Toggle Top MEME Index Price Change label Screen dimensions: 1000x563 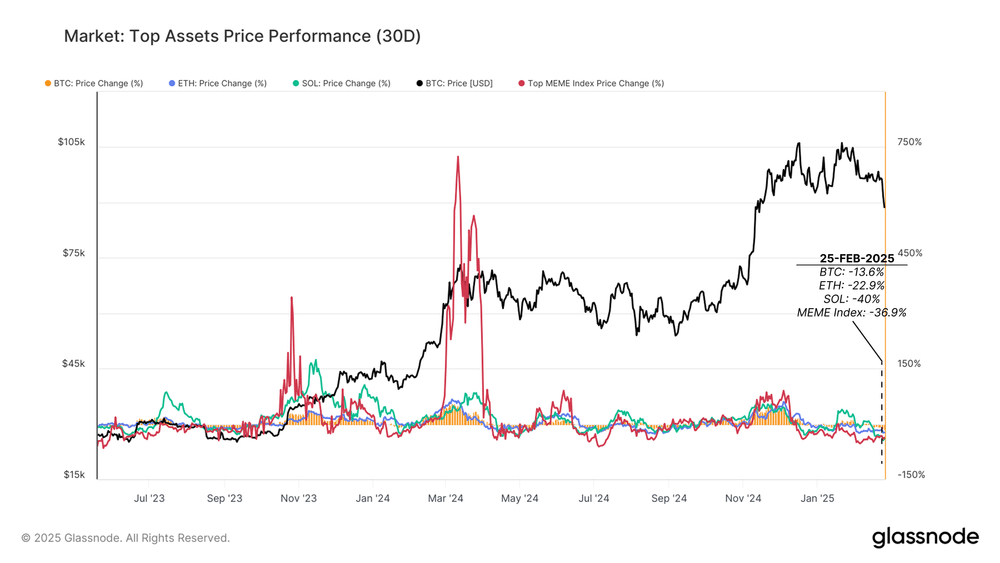[596, 84]
